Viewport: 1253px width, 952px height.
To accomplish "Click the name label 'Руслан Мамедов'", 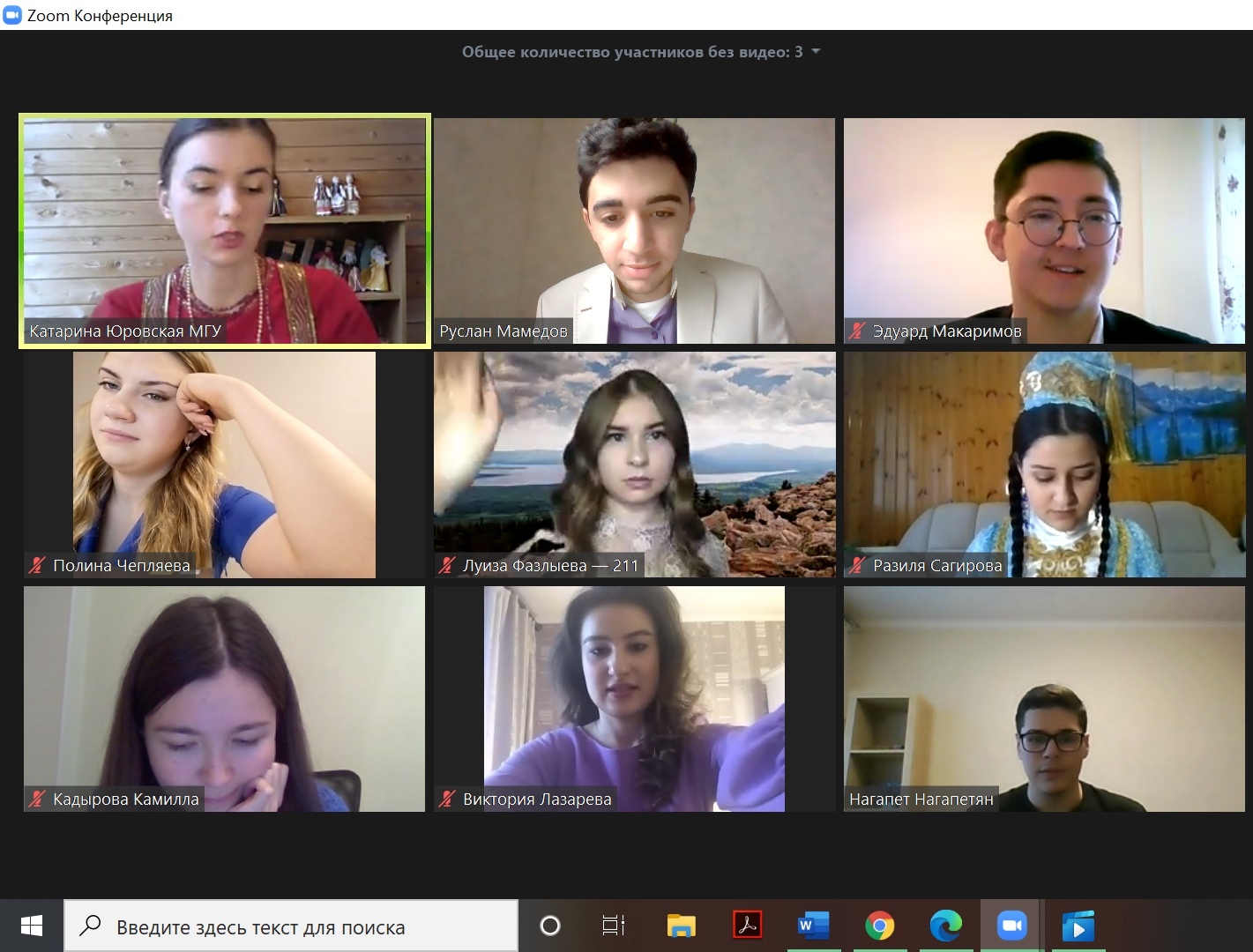I will point(503,331).
